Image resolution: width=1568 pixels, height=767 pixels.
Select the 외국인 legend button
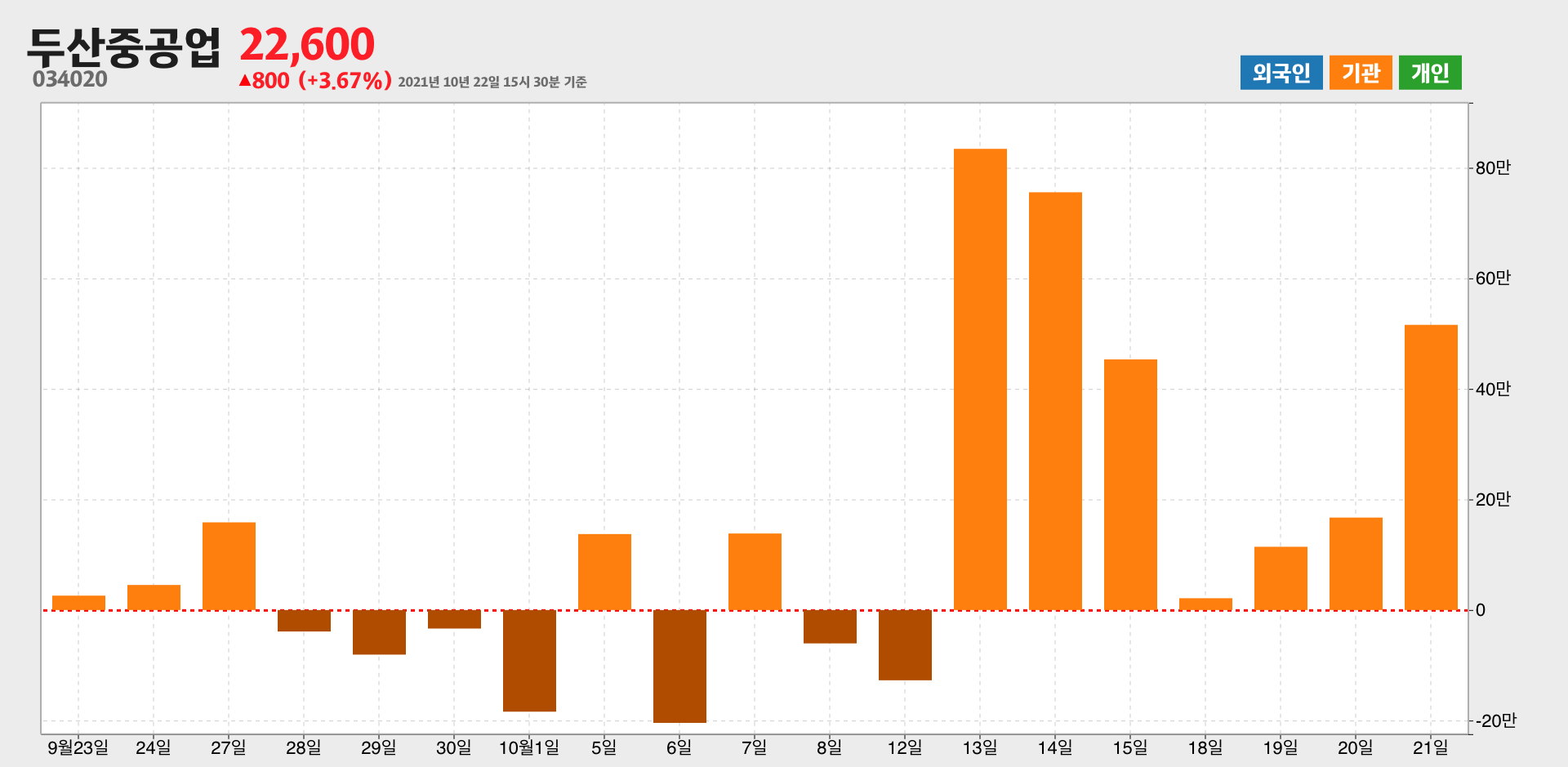point(1281,73)
